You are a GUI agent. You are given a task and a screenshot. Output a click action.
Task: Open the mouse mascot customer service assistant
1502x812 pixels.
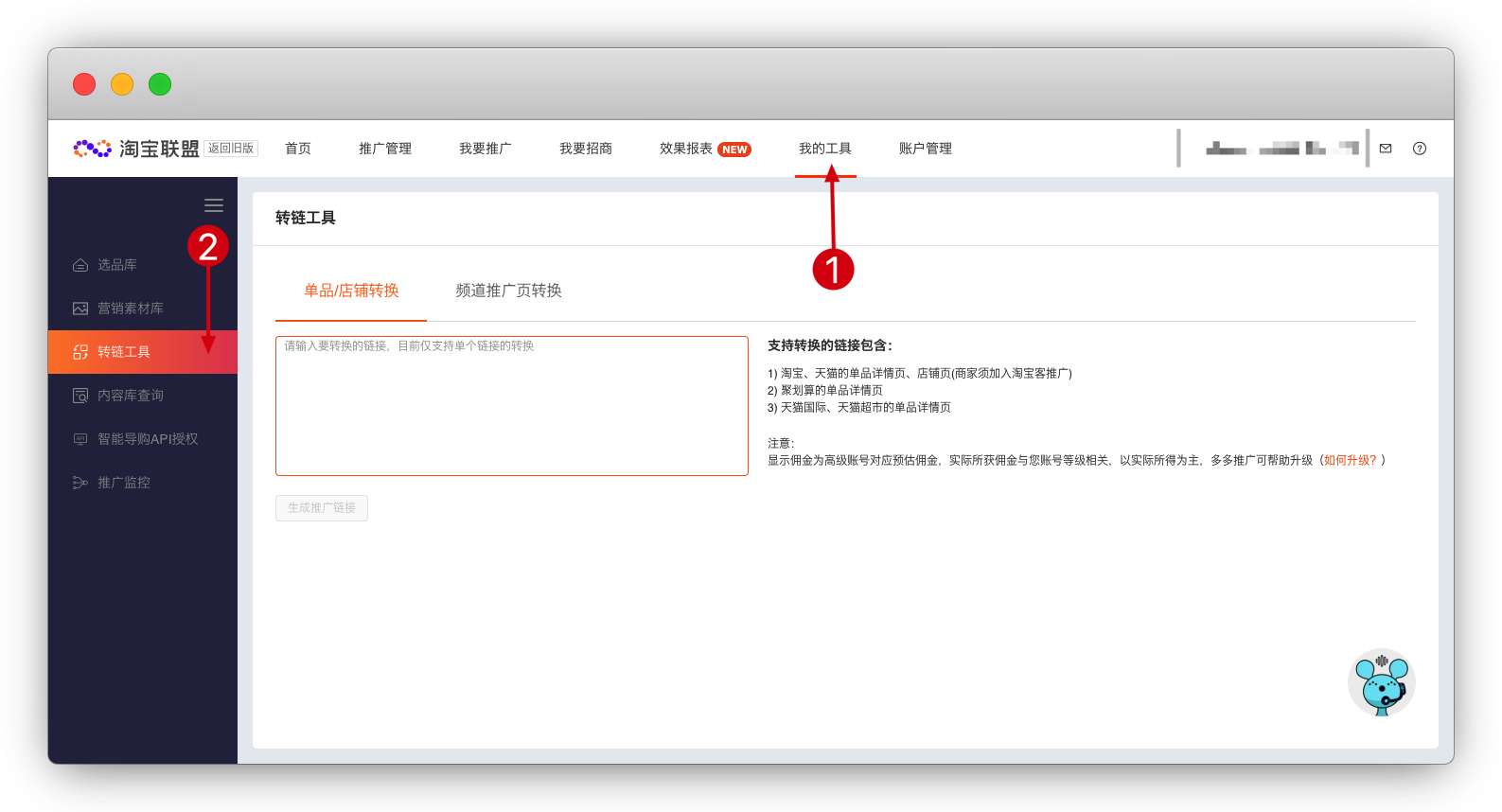click(1382, 682)
